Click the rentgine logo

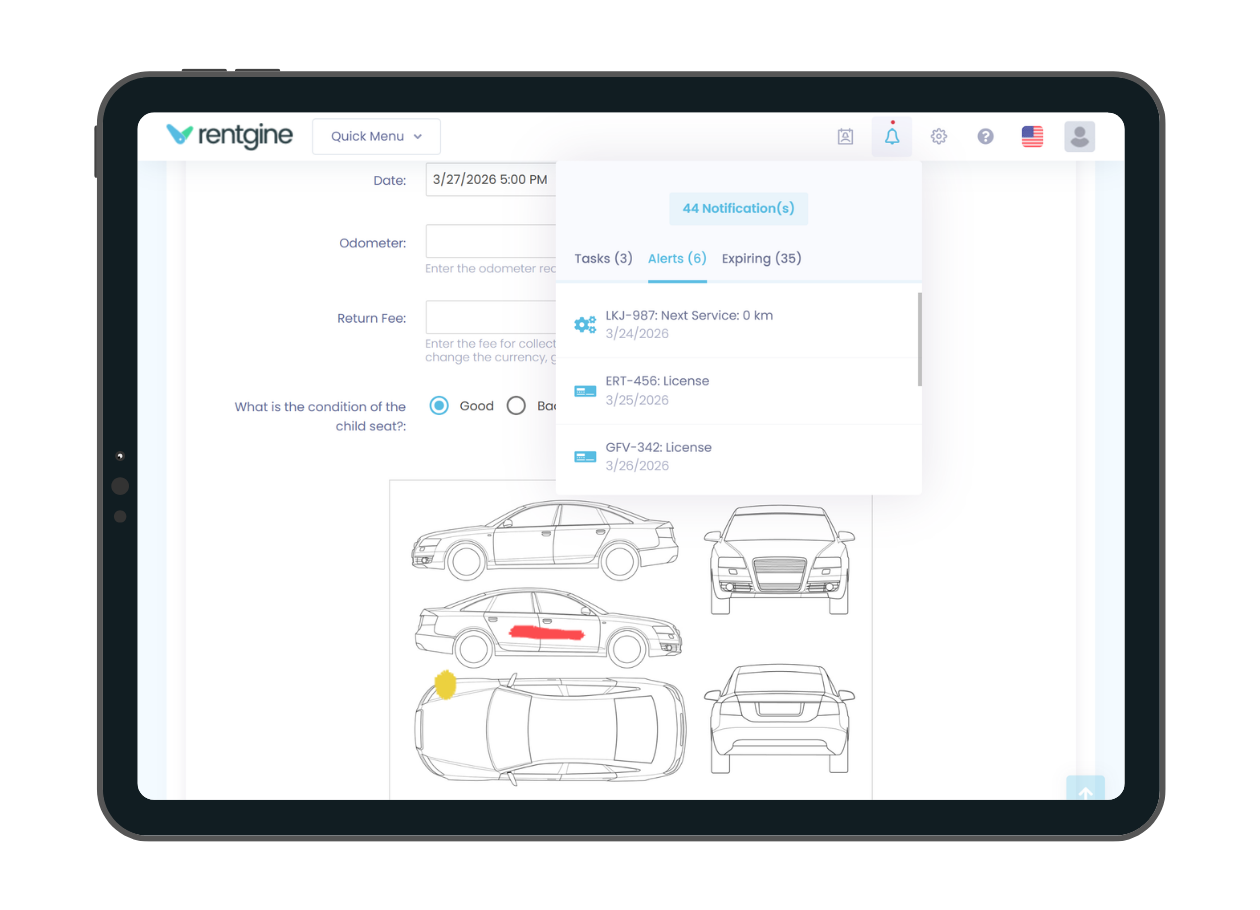230,136
